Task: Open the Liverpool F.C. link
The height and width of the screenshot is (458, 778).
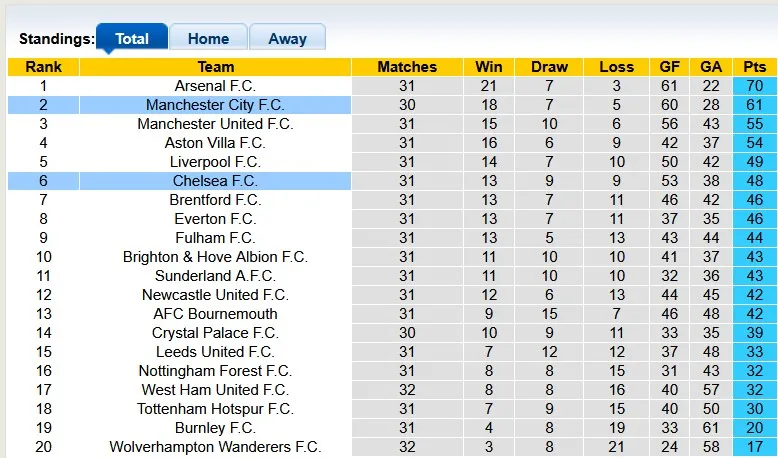Action: pyautogui.click(x=215, y=162)
